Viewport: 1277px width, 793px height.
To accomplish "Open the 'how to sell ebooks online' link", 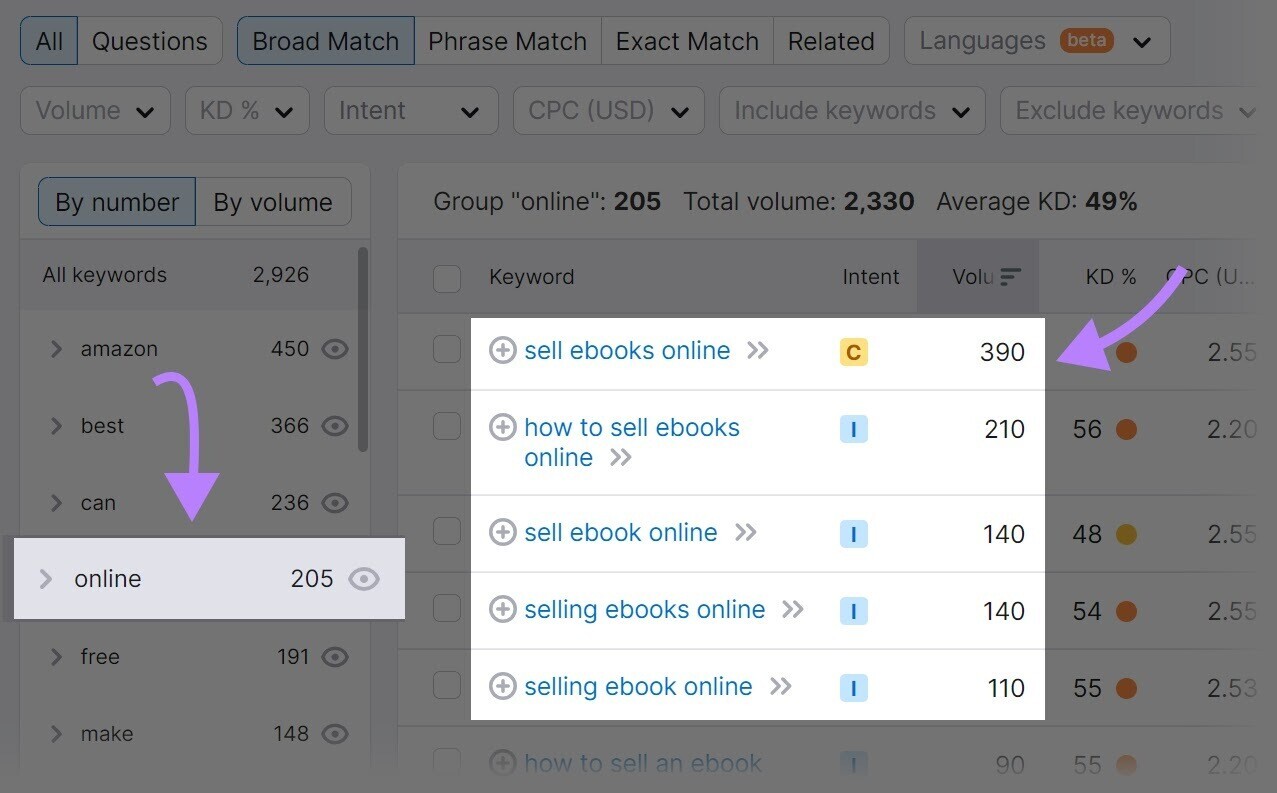I will pyautogui.click(x=632, y=442).
